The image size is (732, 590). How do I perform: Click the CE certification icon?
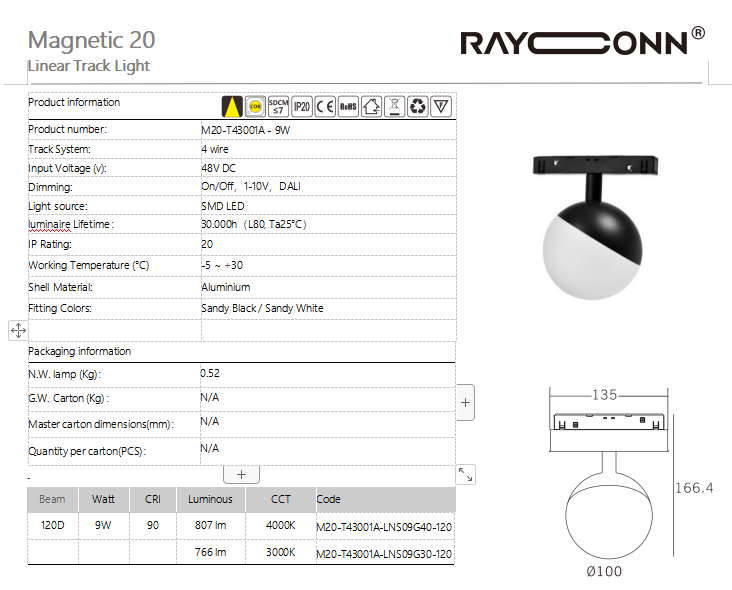coord(325,106)
